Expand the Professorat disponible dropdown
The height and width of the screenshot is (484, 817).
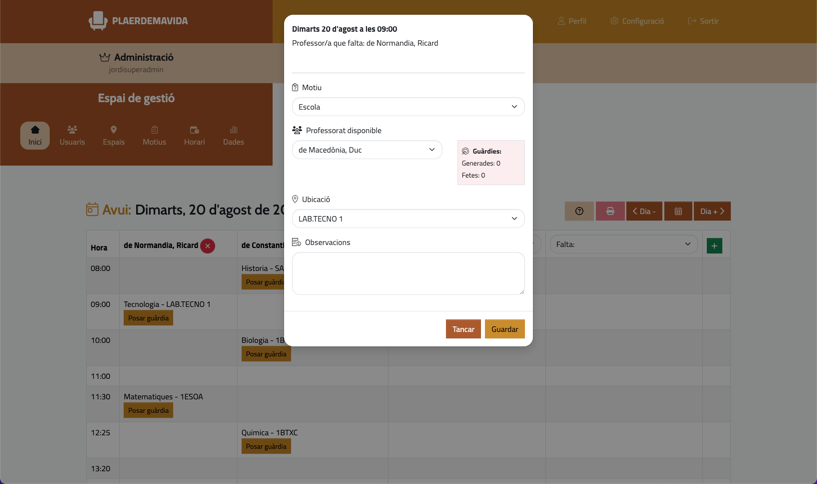[367, 150]
